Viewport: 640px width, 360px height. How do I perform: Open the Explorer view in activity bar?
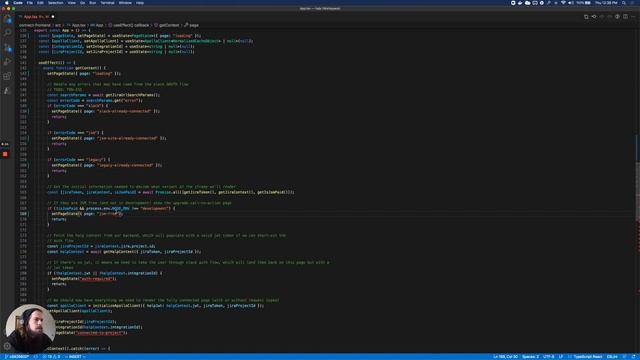7,19
